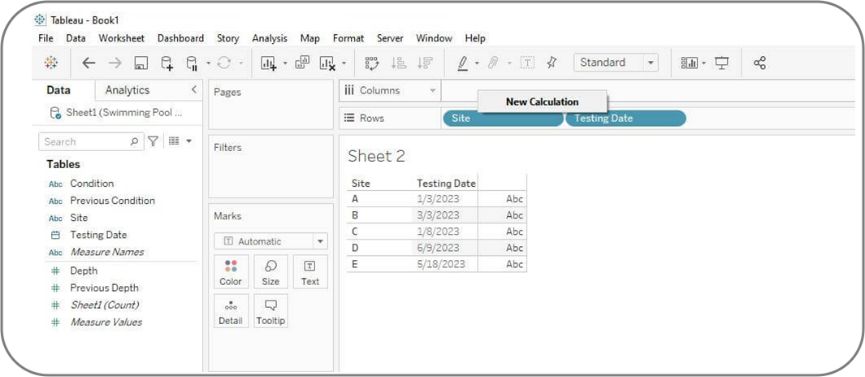Select the Previous Depth measure
Image resolution: width=865 pixels, height=377 pixels.
[104, 288]
